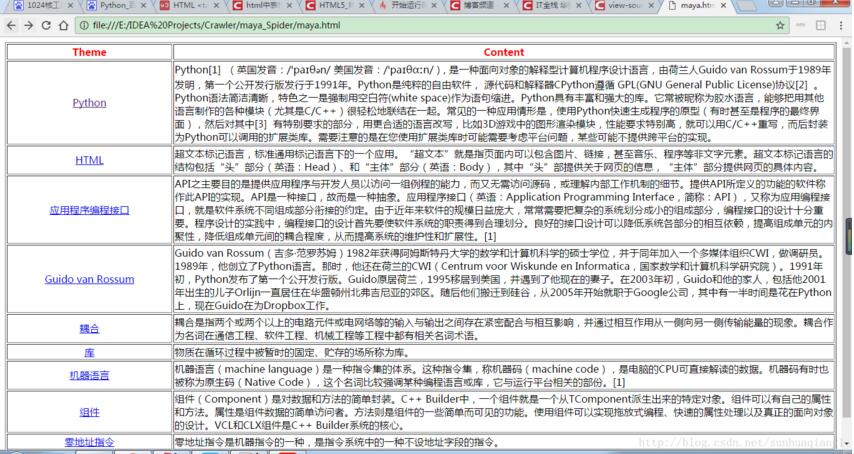This screenshot has height=454, width=854.
Task: Switch to the 1024 tab
Action: pos(44,5)
